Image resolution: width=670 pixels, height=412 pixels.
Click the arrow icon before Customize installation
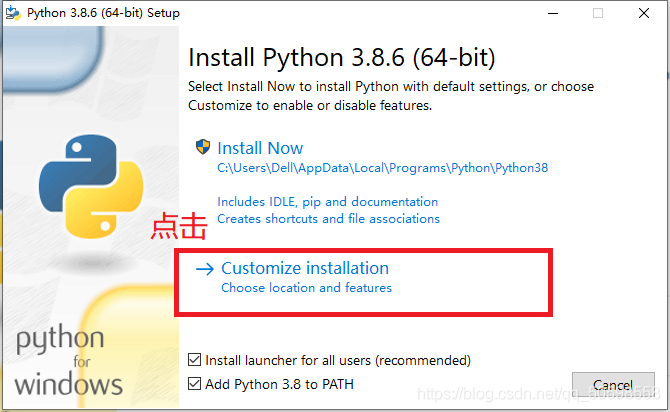click(205, 268)
